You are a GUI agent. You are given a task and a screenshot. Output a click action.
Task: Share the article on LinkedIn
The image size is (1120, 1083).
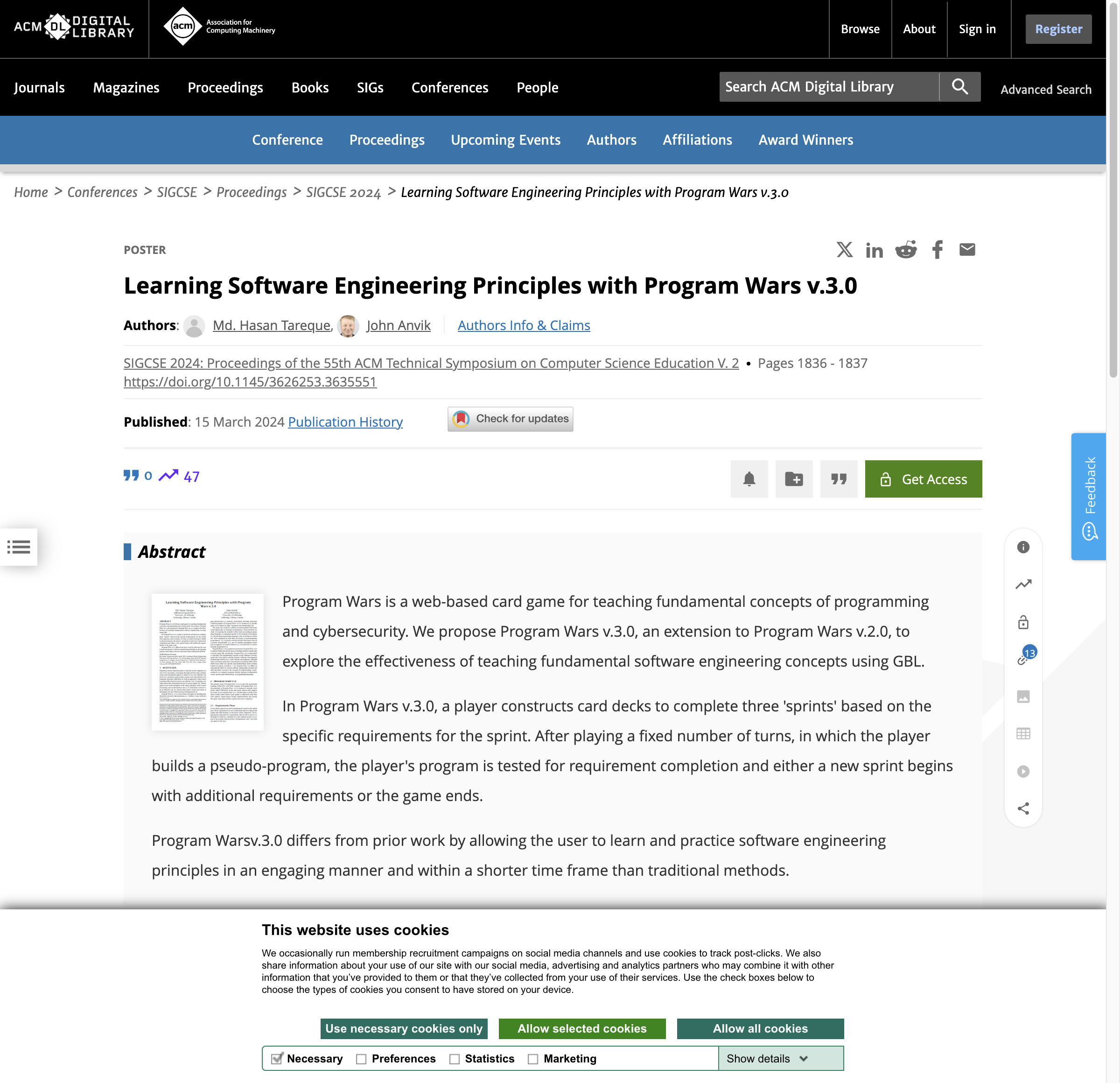coord(875,250)
